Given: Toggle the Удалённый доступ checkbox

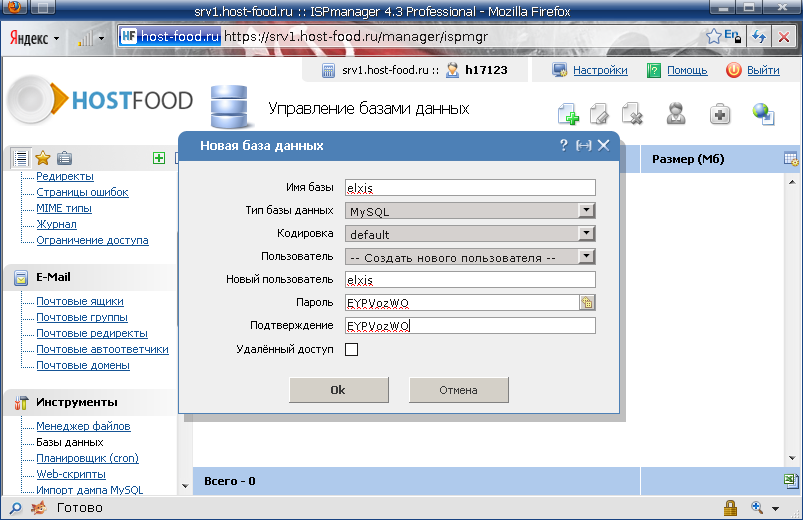Looking at the screenshot, I should pos(351,349).
